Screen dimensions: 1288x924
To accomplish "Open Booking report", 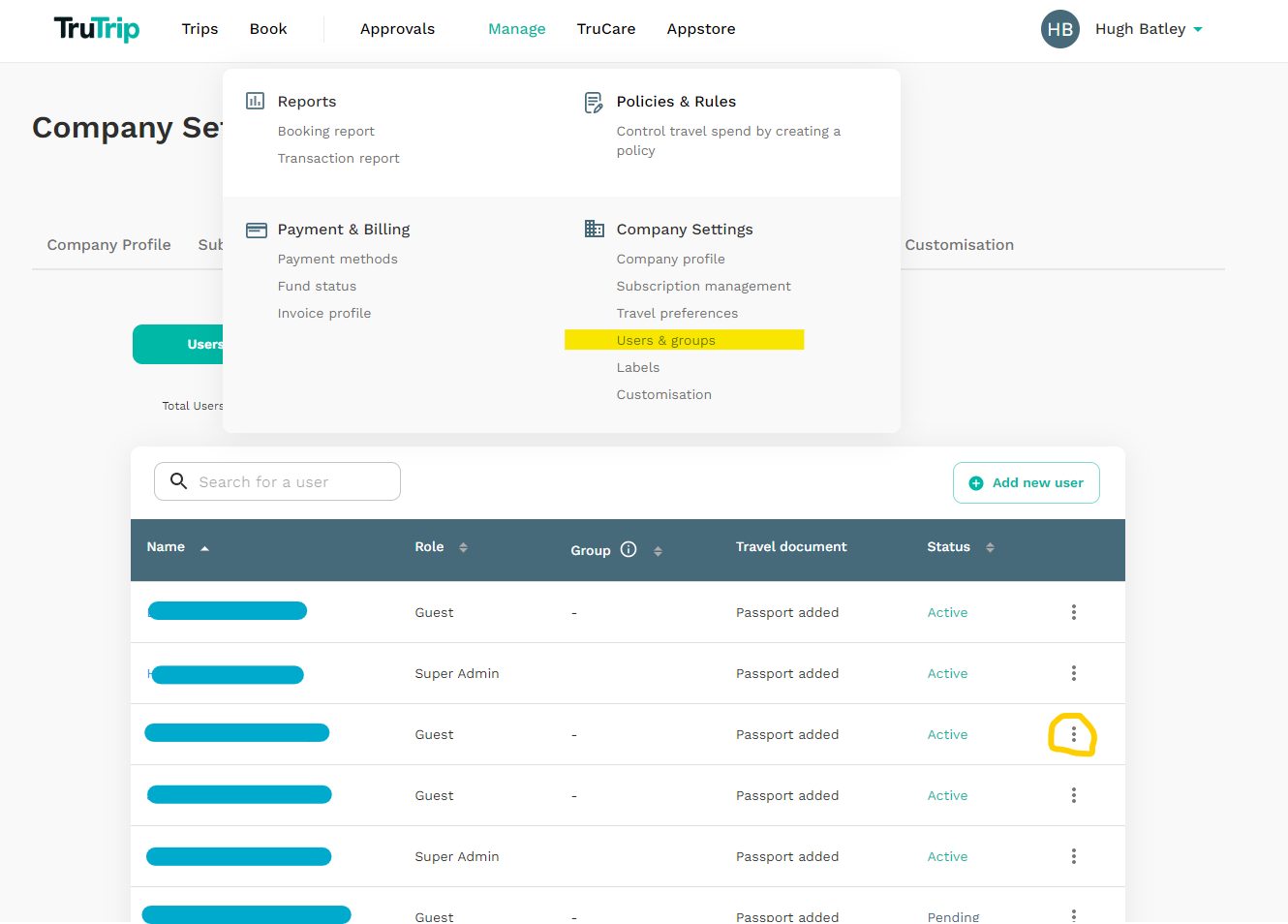I will tap(326, 131).
